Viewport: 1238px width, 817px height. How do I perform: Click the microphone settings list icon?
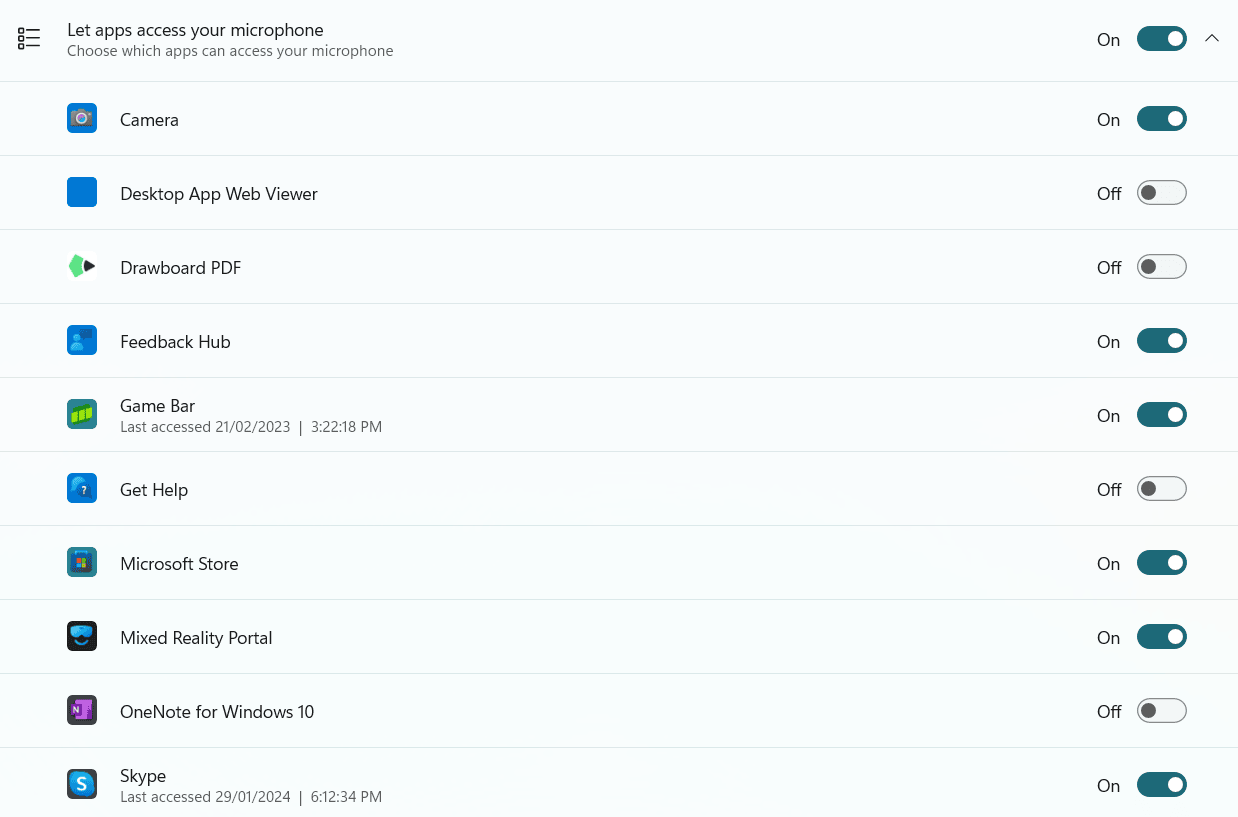click(29, 38)
